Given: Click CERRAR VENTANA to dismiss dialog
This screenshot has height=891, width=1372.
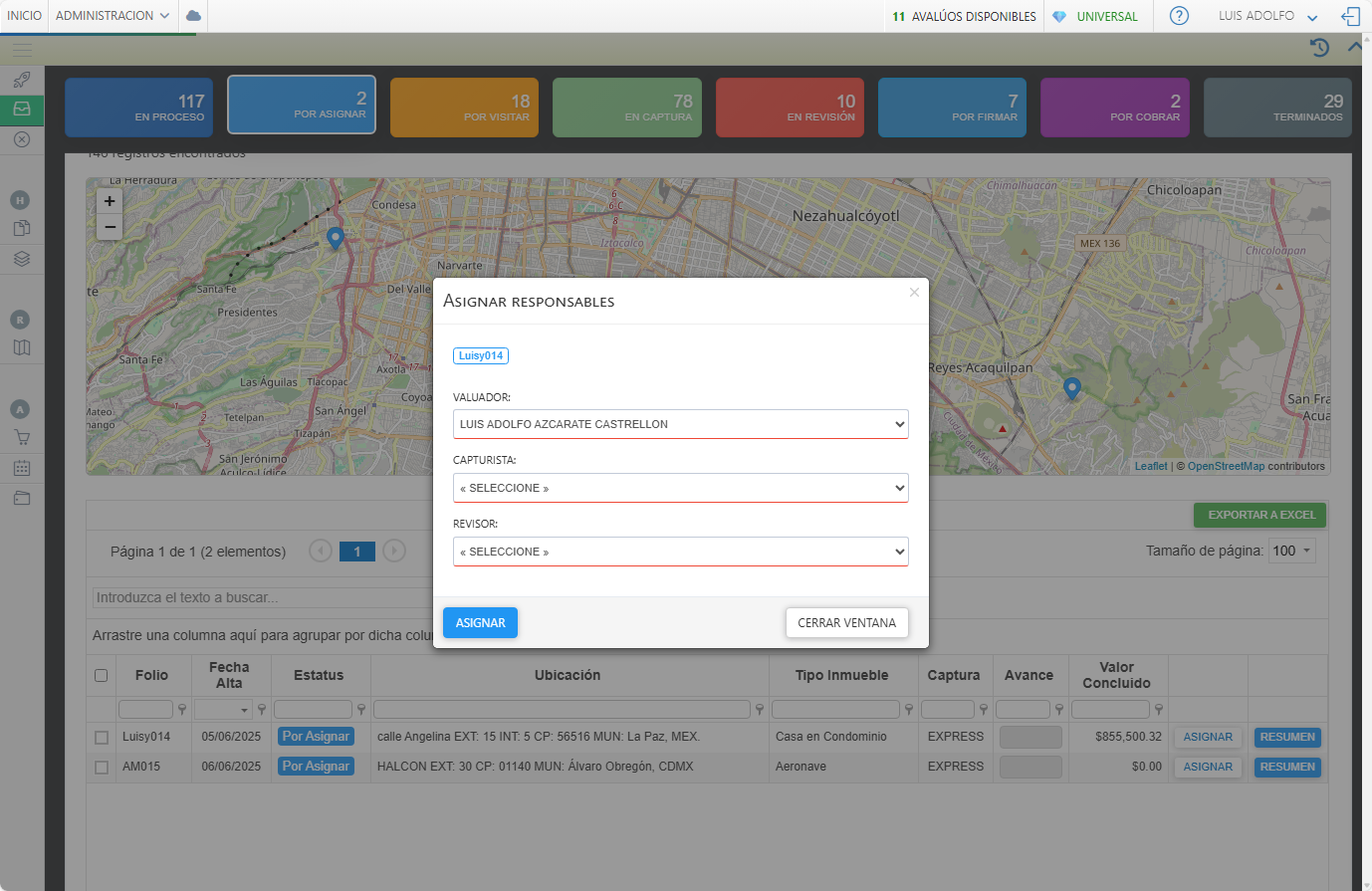Looking at the screenshot, I should 846,623.
